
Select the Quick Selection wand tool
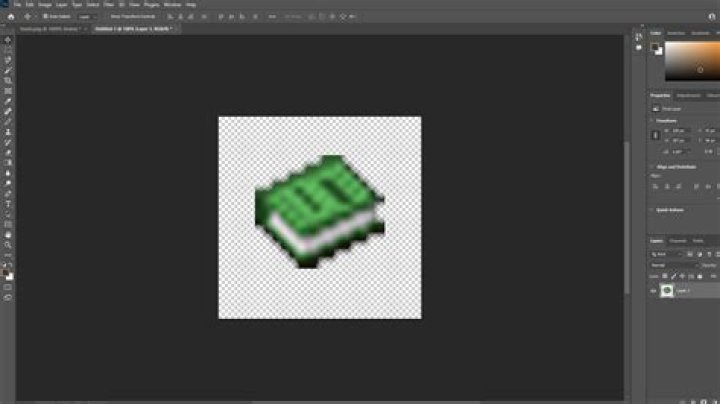click(8, 71)
